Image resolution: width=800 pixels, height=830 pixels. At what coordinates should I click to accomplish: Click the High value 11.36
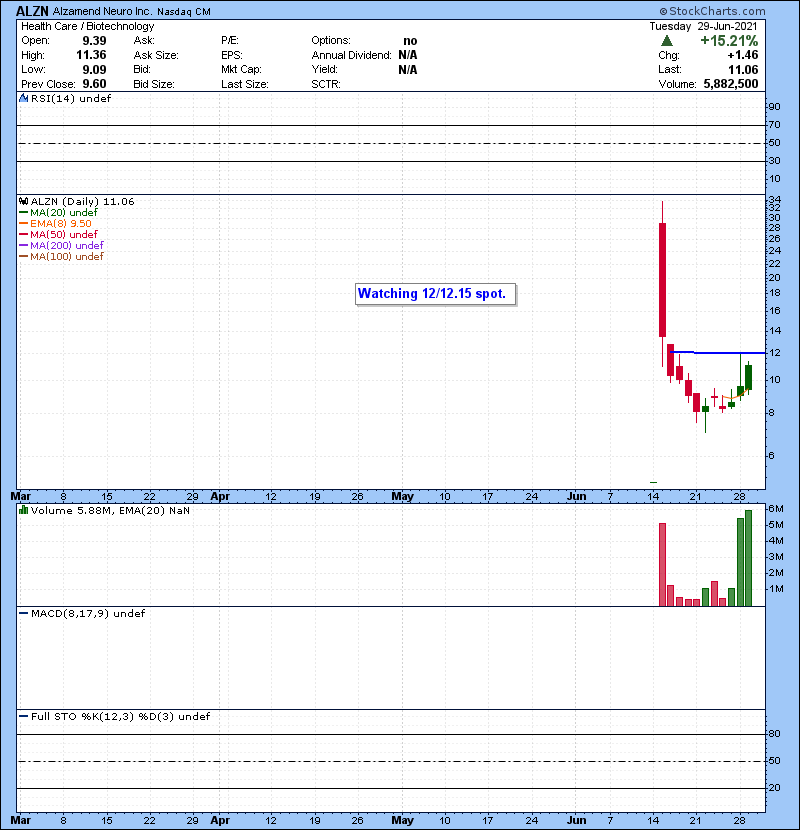[x=91, y=55]
